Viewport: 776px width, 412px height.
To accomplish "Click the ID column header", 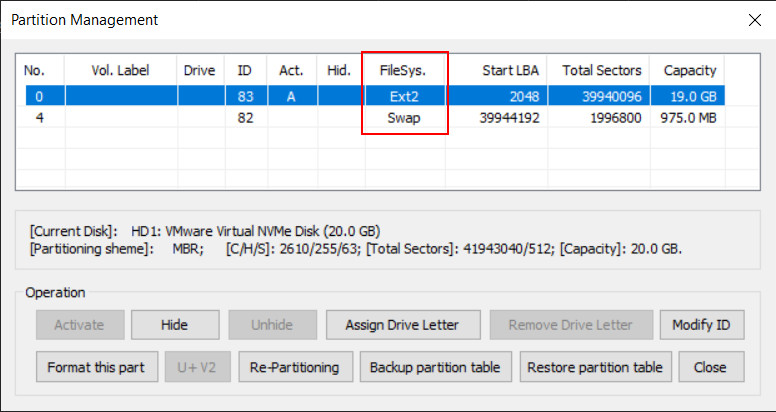I will 245,70.
